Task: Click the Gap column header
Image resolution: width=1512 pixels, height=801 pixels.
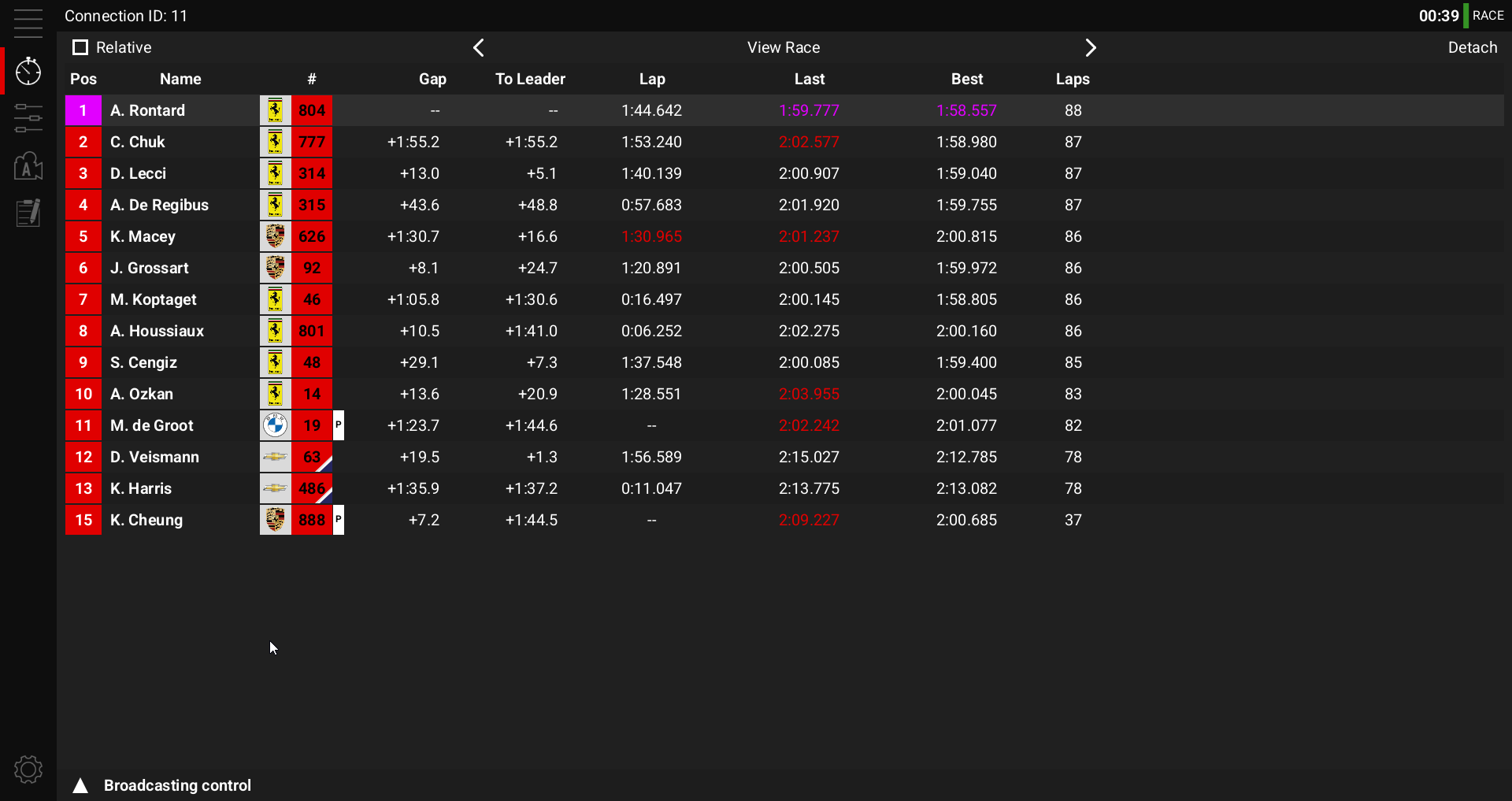Action: pyautogui.click(x=432, y=79)
